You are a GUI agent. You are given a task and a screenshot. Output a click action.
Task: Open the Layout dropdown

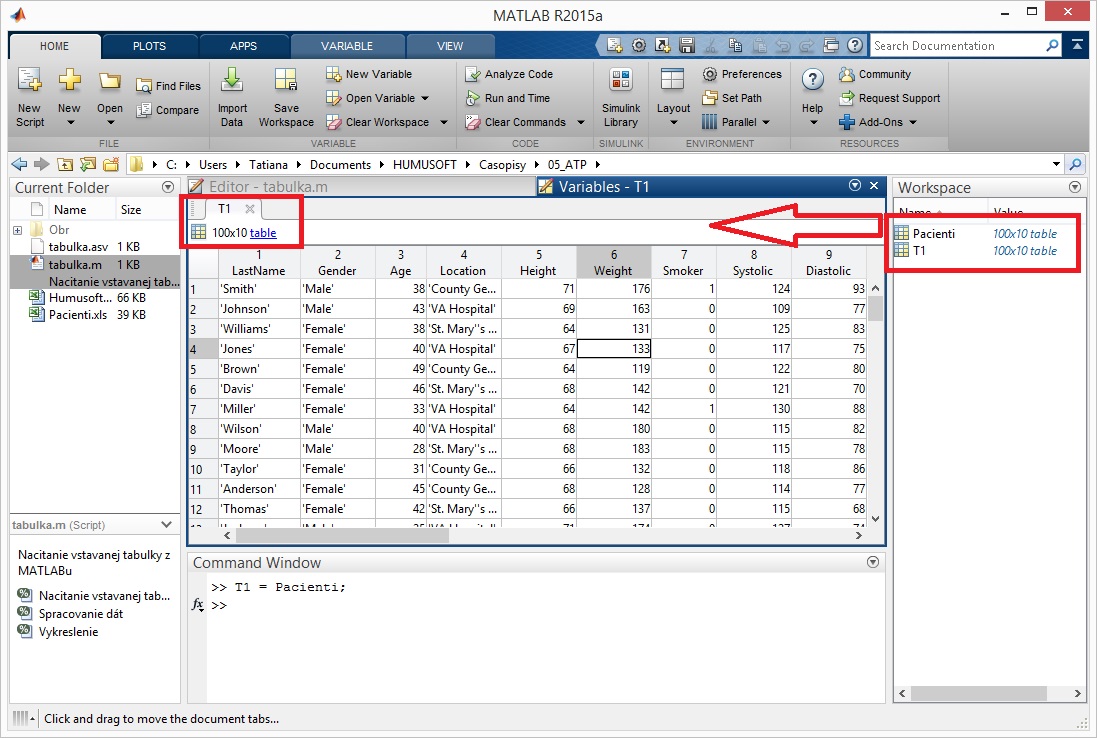(673, 123)
